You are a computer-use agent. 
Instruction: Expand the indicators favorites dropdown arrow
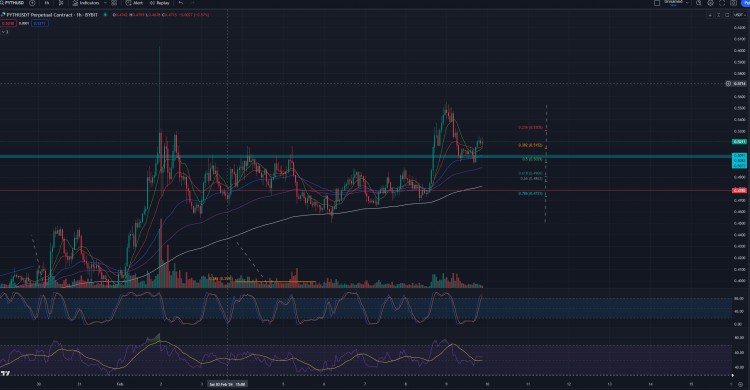point(105,3)
